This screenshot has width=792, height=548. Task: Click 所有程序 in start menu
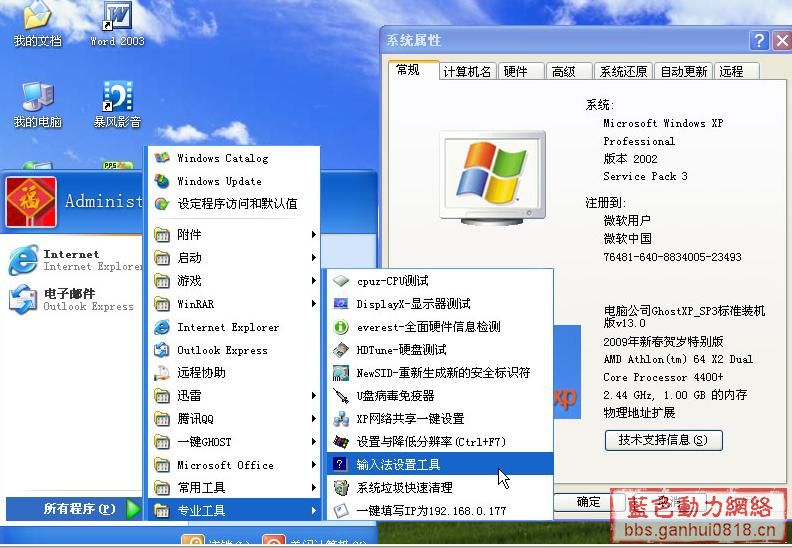[x=78, y=509]
